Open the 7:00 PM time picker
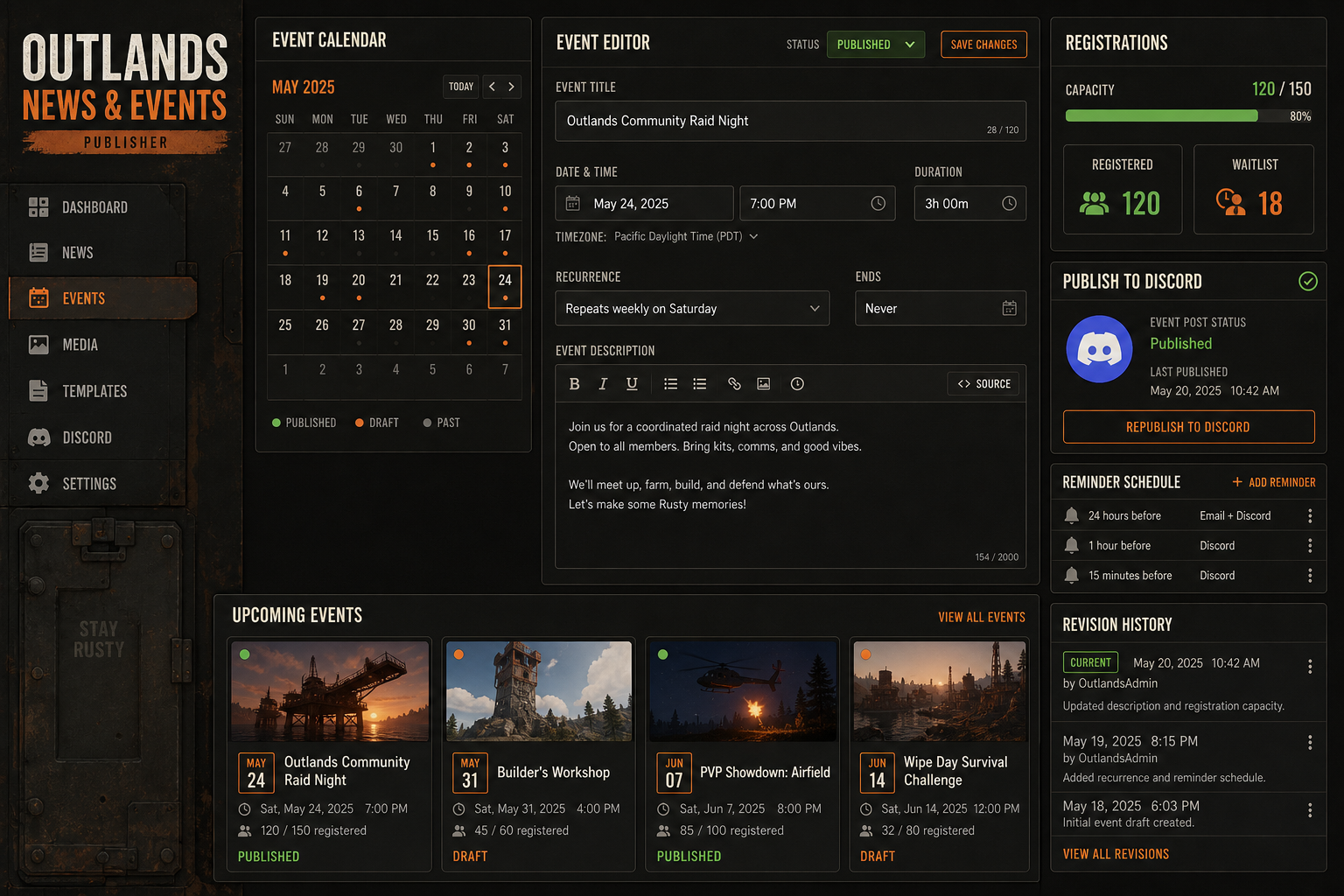Image resolution: width=1344 pixels, height=896 pixels. (817, 204)
